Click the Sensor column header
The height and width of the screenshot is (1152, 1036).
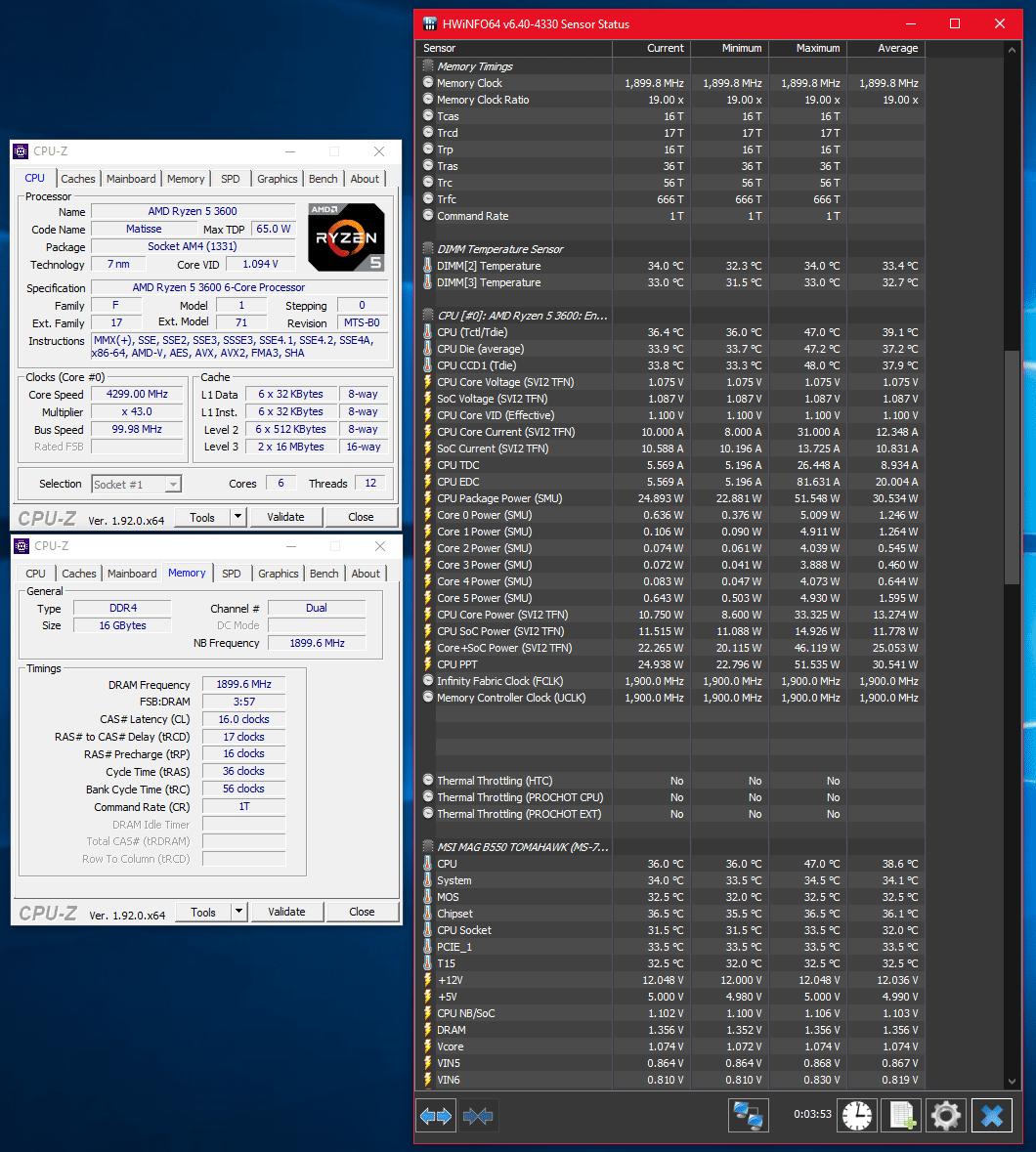click(x=515, y=48)
